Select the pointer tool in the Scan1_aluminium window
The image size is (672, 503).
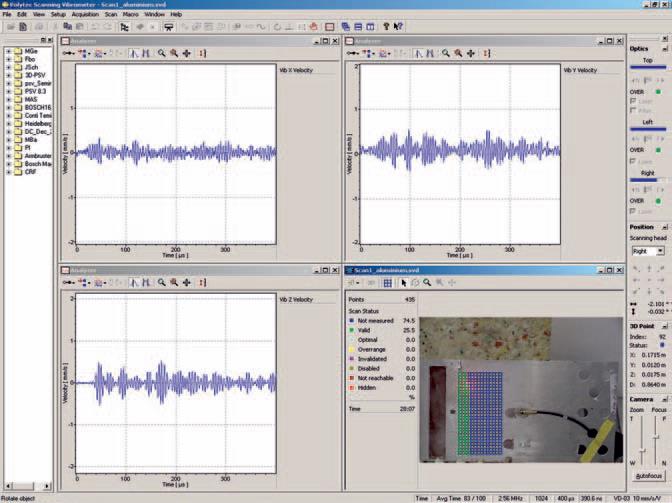coord(403,283)
